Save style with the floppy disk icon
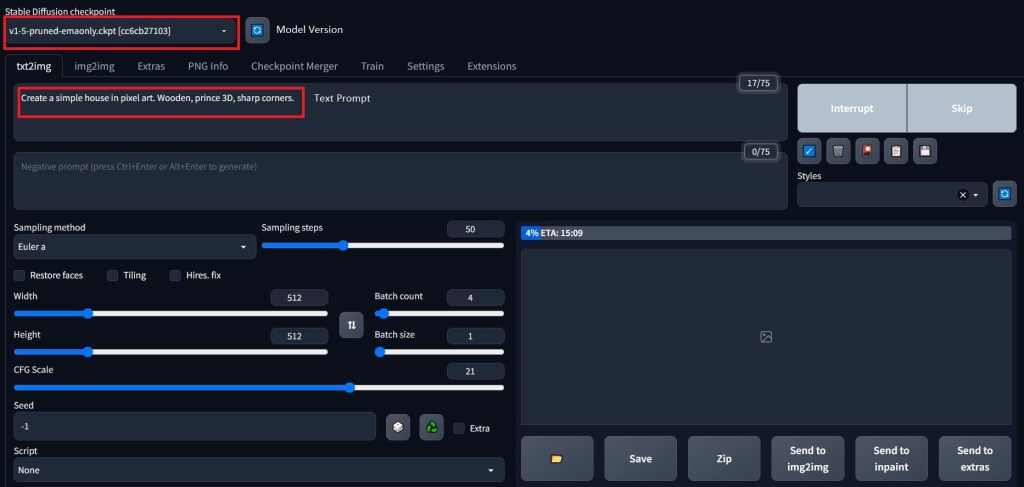 tap(925, 151)
